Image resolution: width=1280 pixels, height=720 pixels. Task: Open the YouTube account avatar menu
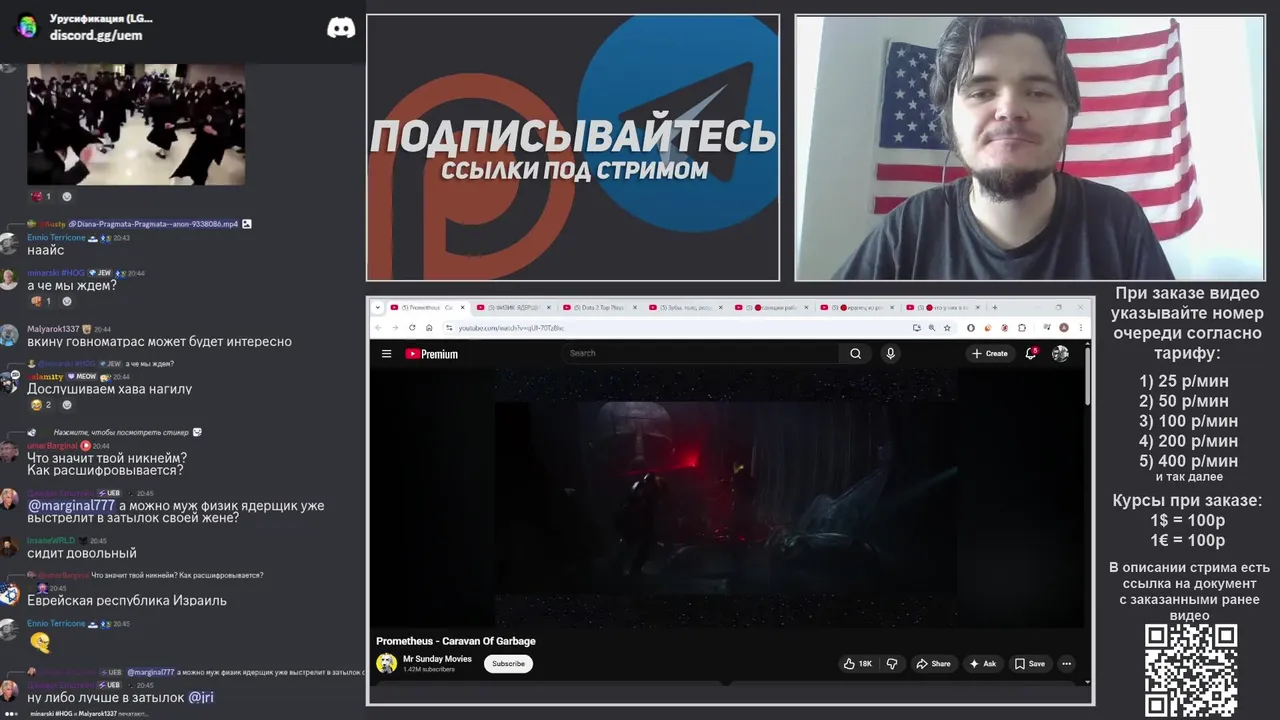pos(1060,353)
